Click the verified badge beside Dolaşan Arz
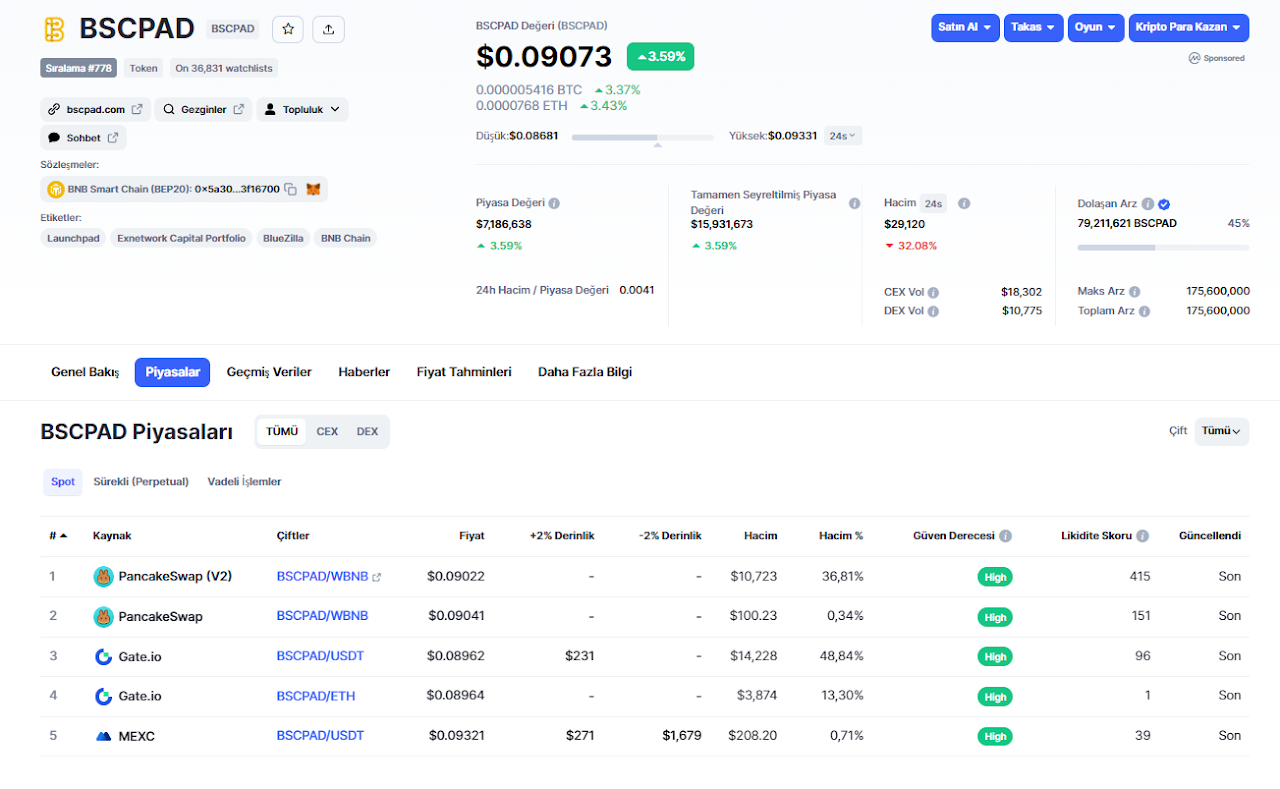Image resolution: width=1280 pixels, height=789 pixels. point(1164,204)
